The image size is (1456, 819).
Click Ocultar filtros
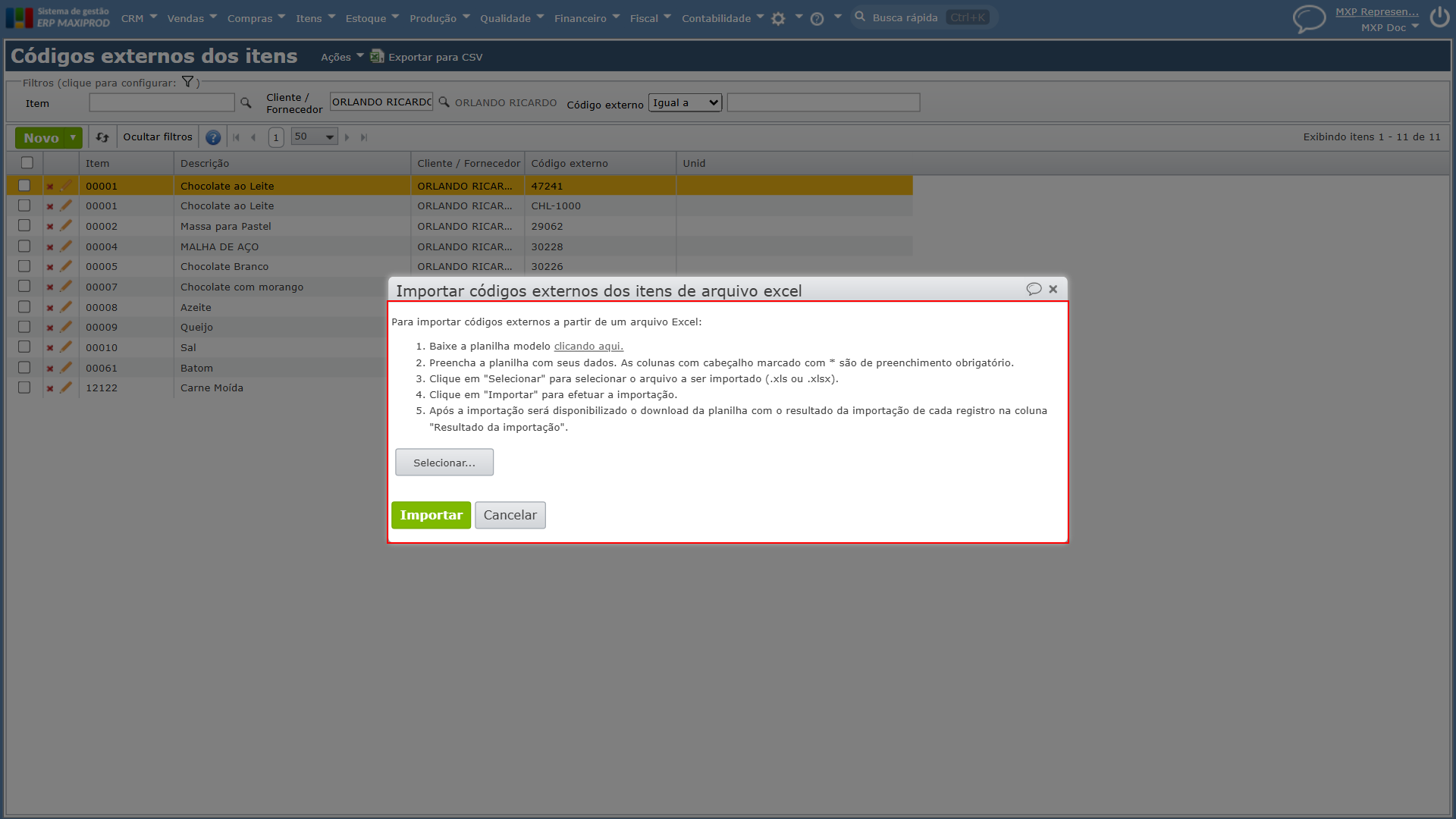158,137
